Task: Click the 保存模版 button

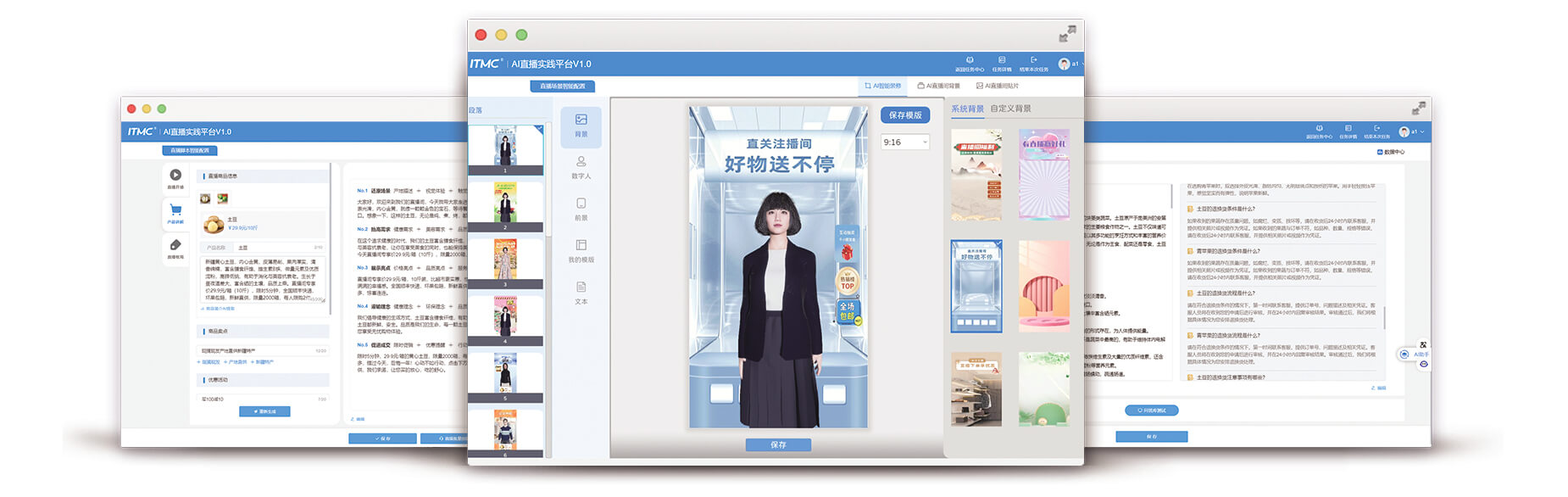Action: tap(905, 115)
